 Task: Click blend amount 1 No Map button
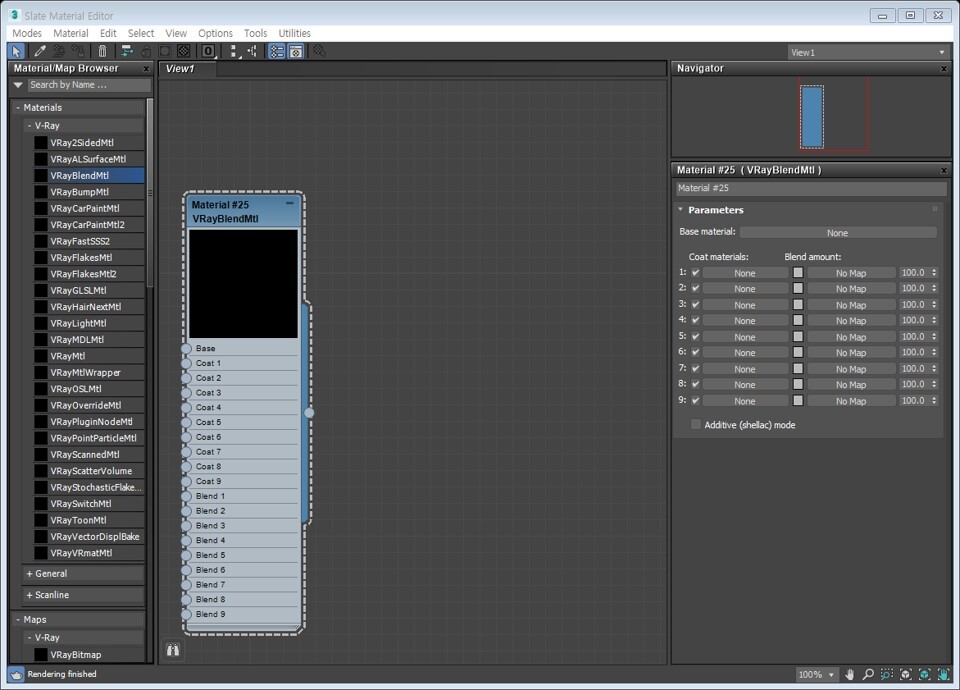851,273
